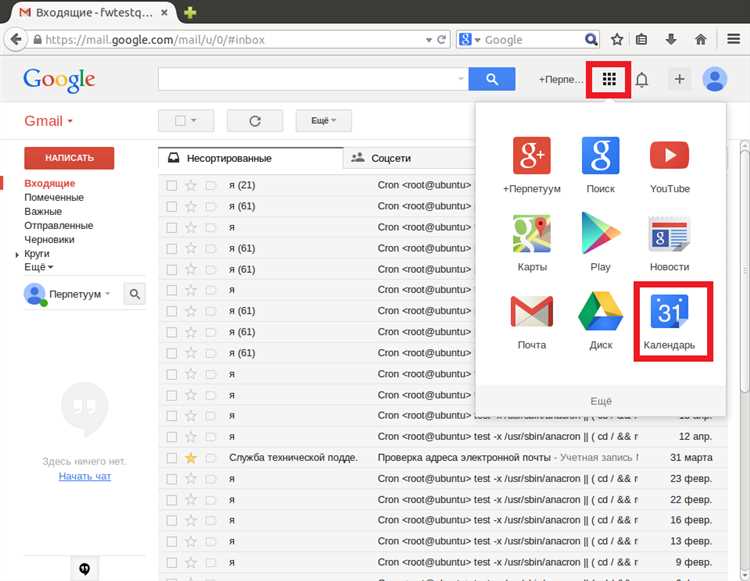Expand the Gmail dropdown menu

pos(50,121)
